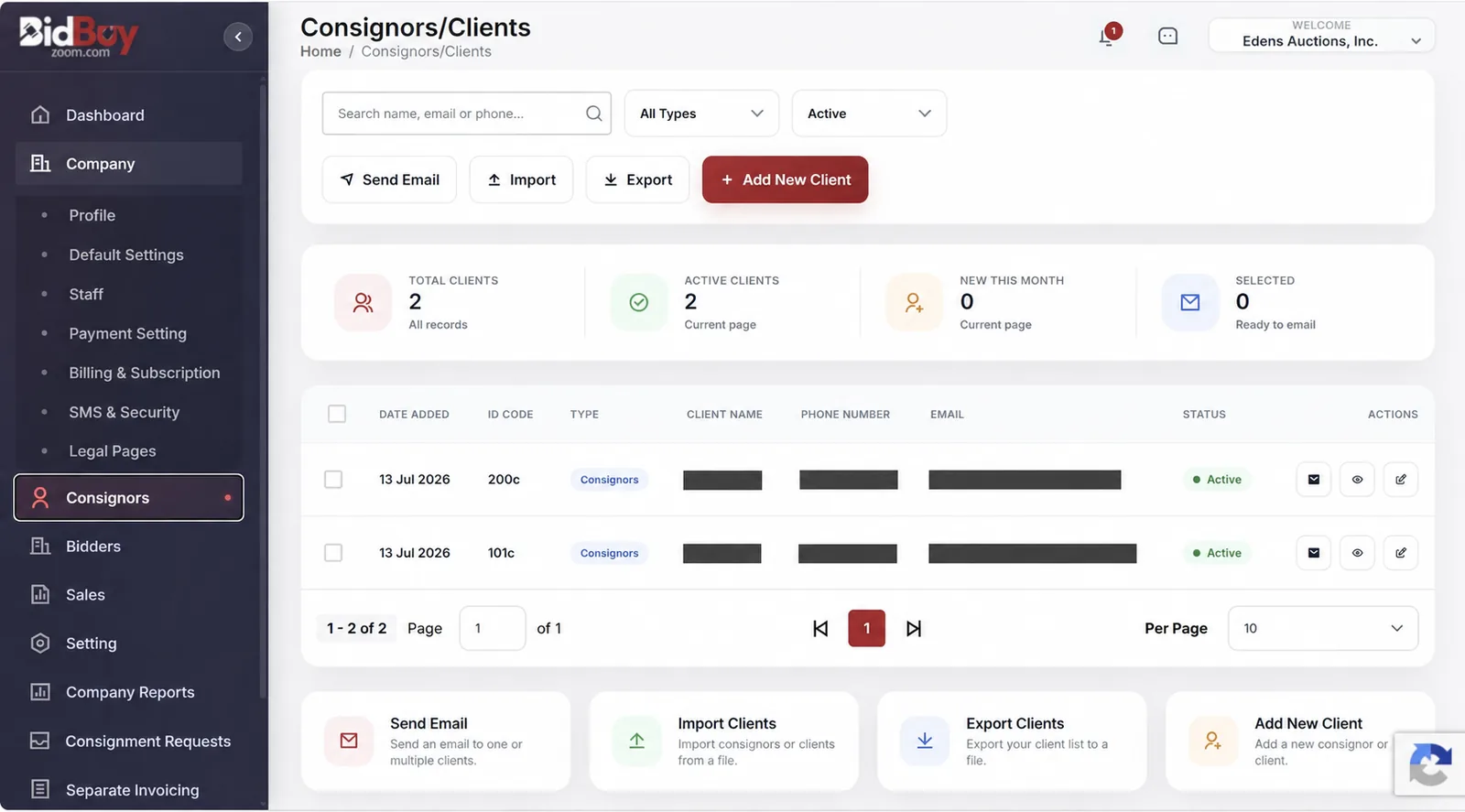Viewport: 1465px width, 812px height.
Task: Email the client with ID 200c
Action: [1313, 480]
